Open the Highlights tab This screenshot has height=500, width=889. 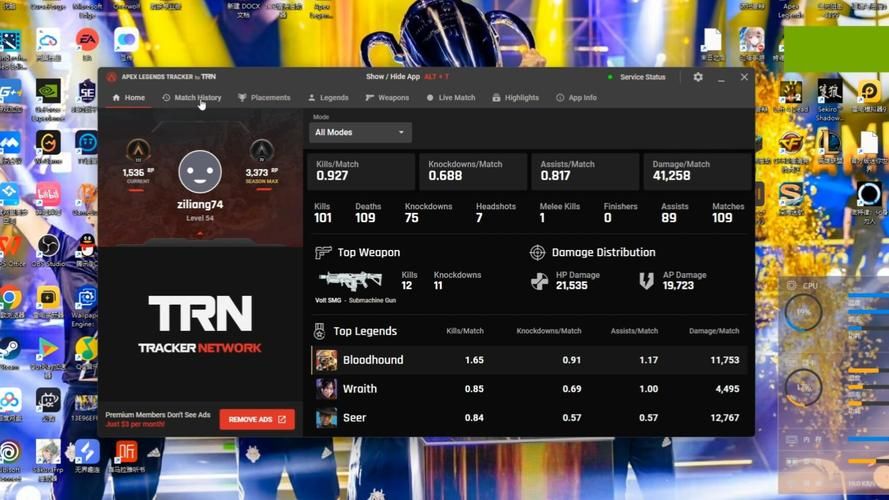[515, 98]
